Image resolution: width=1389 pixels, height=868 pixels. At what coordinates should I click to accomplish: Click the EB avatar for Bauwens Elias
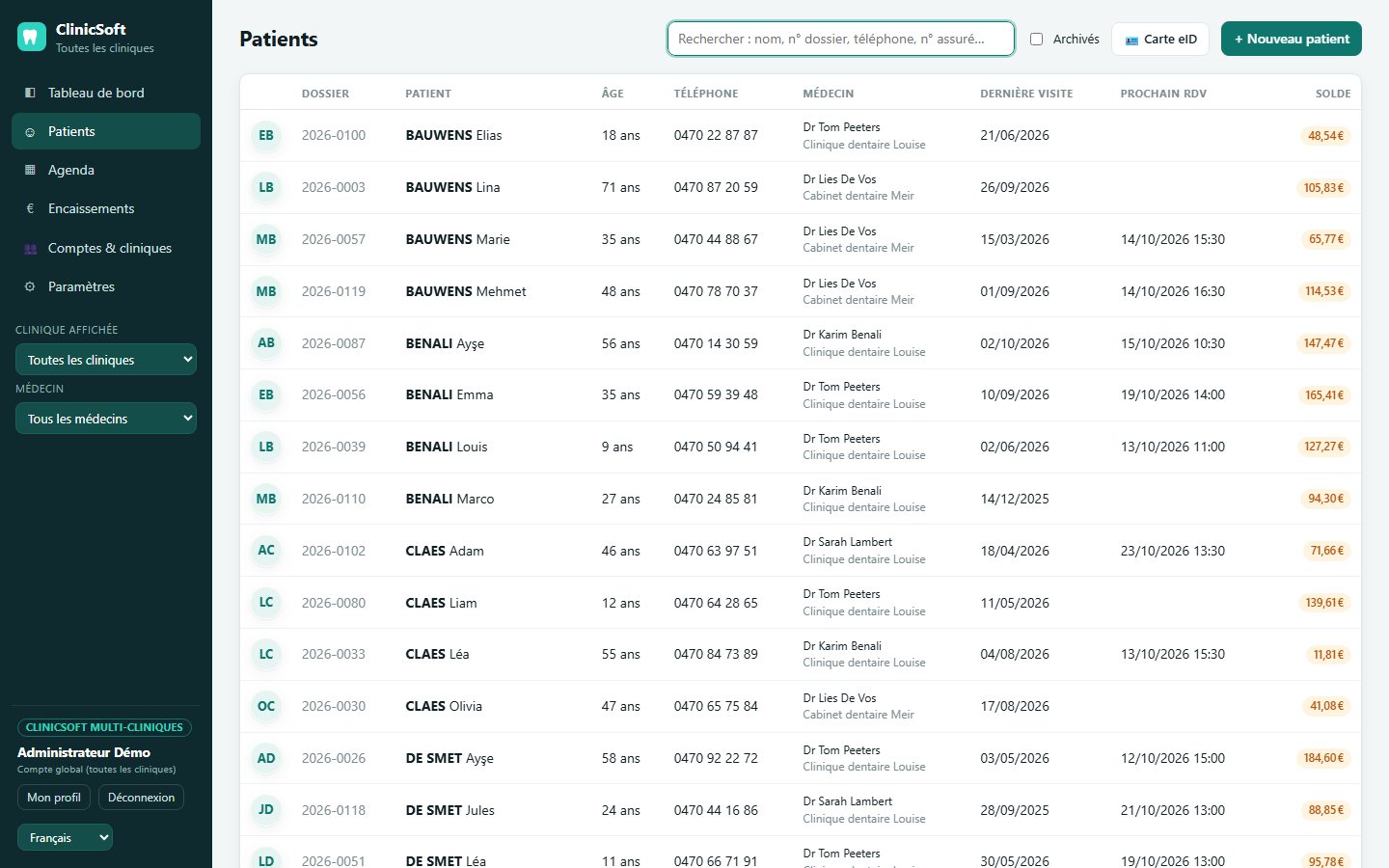tap(266, 135)
